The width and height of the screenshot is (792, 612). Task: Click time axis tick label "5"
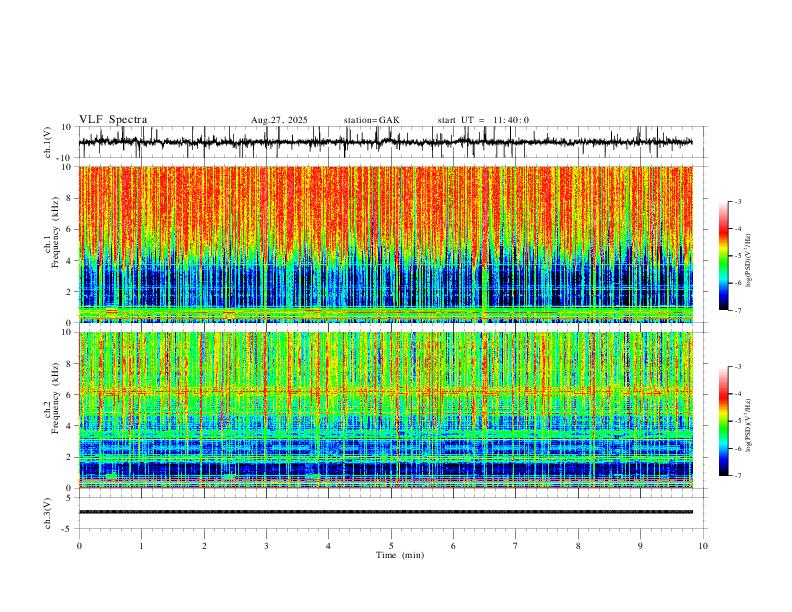(x=391, y=546)
